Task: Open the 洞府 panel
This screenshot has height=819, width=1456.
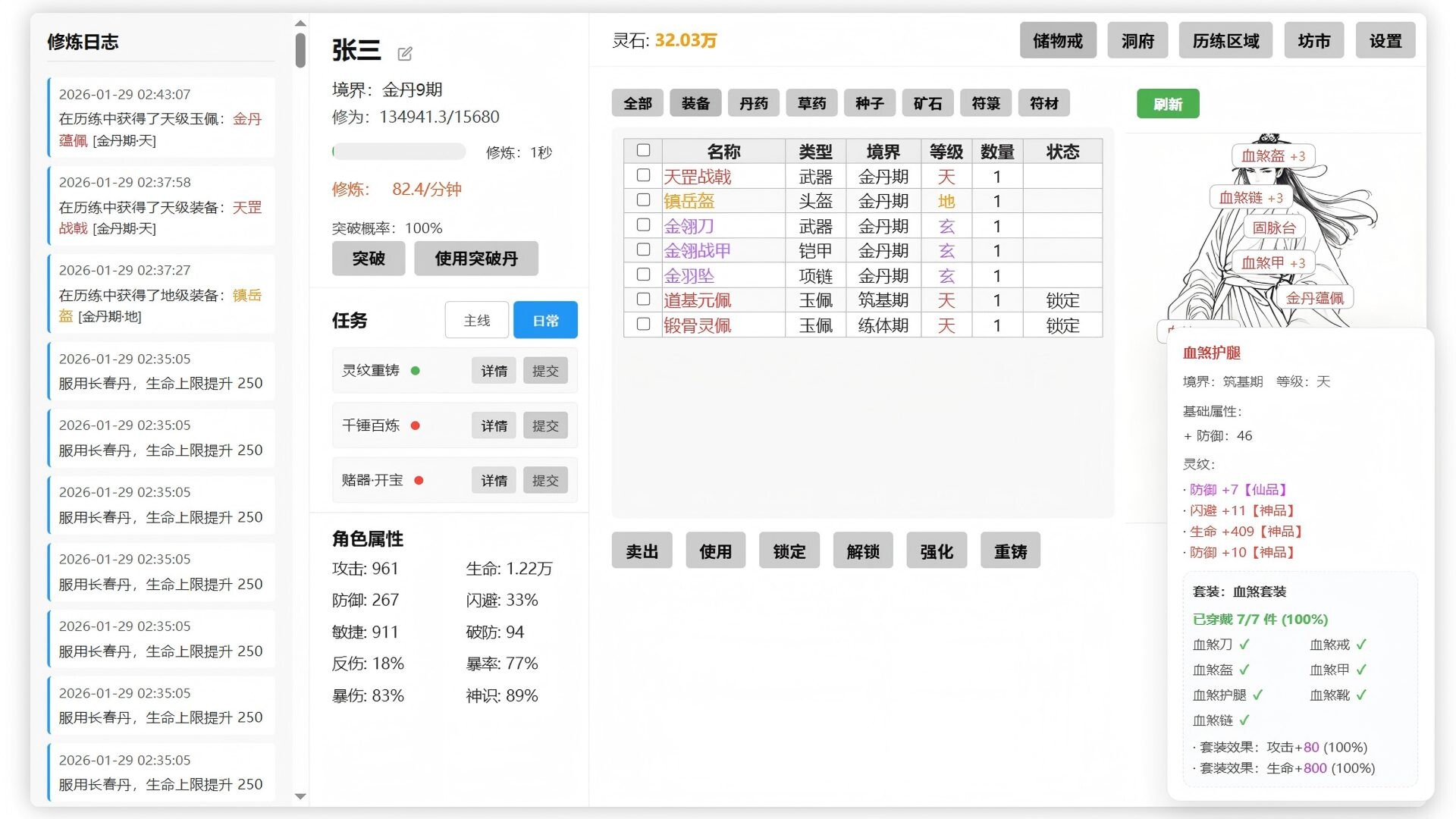Action: [x=1137, y=40]
